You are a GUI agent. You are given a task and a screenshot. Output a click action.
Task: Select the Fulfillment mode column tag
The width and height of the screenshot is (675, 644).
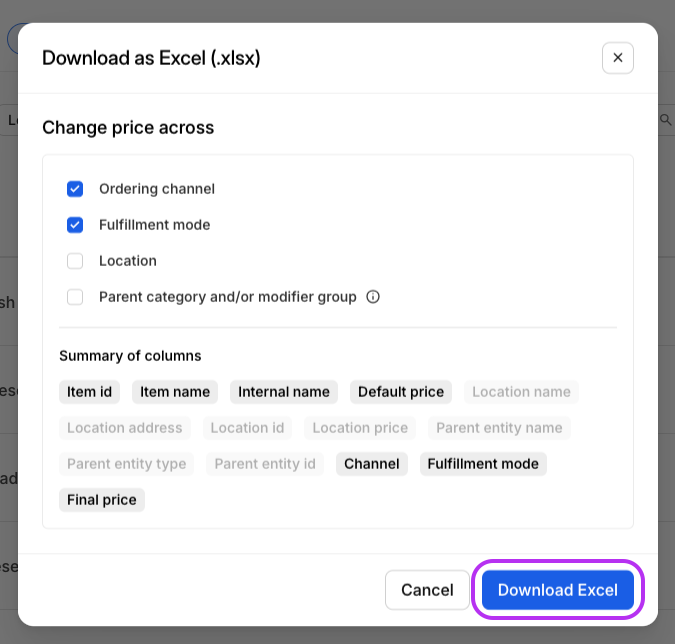(x=483, y=464)
